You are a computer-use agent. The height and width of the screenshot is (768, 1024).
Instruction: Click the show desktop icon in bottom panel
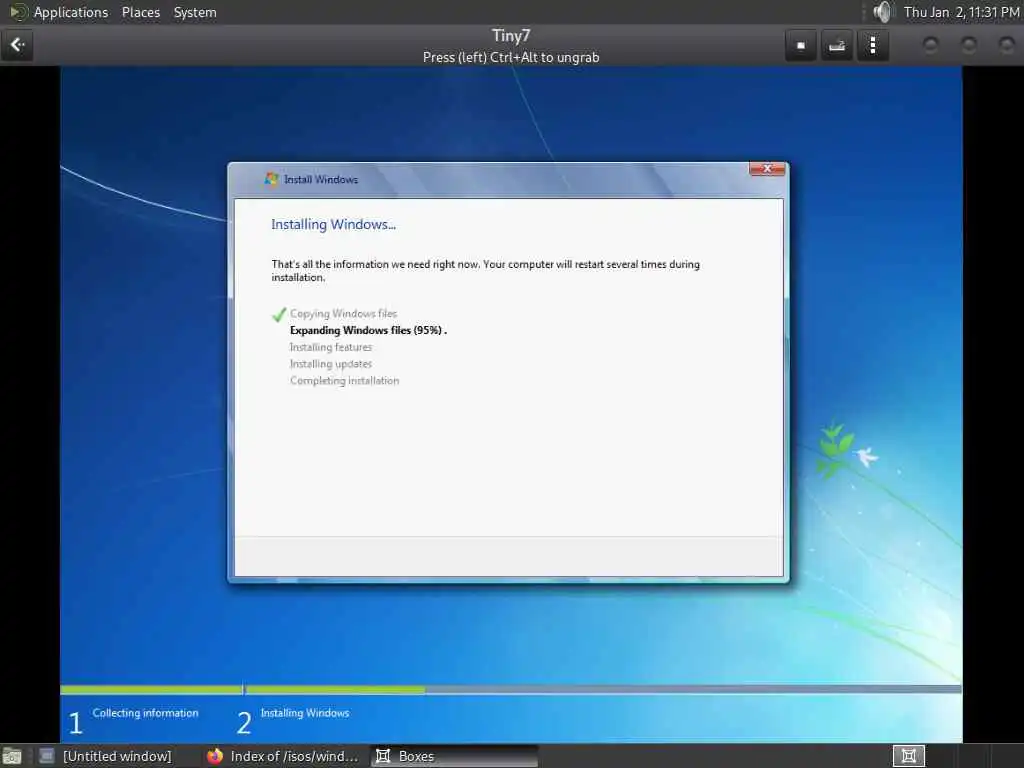pos(11,756)
